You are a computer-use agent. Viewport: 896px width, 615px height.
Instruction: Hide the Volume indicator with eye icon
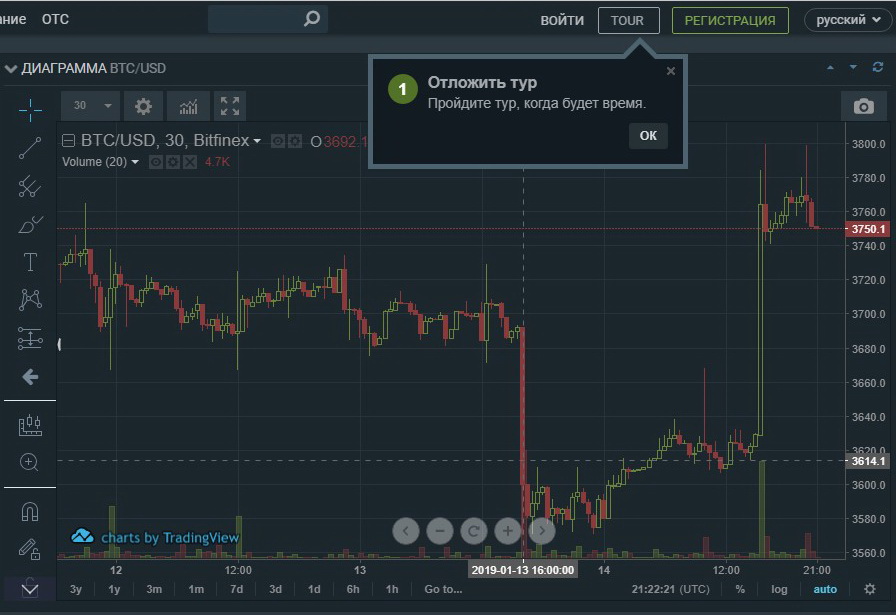[155, 162]
